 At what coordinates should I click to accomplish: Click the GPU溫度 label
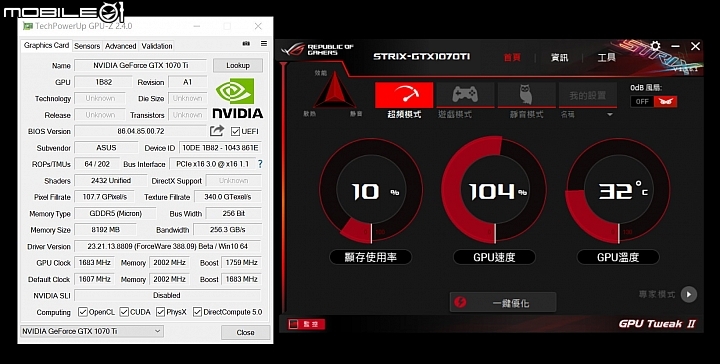coord(618,257)
